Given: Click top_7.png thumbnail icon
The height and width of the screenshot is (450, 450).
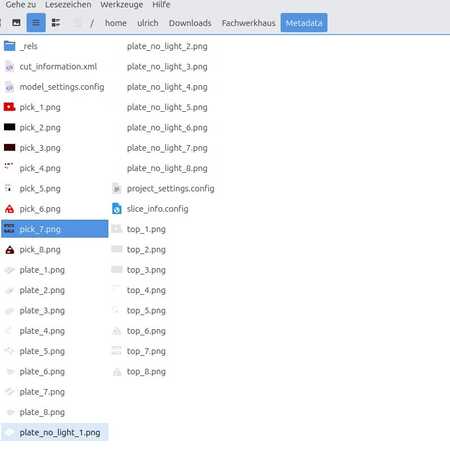Looking at the screenshot, I should click(117, 351).
